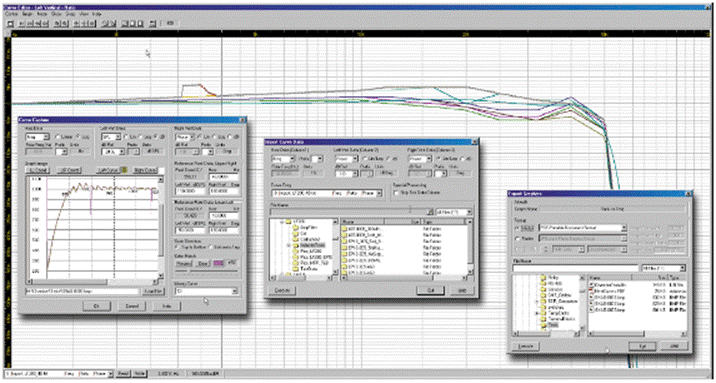
Task: Open the PDF vector format dropdown in Export Graphics
Action: [583, 228]
